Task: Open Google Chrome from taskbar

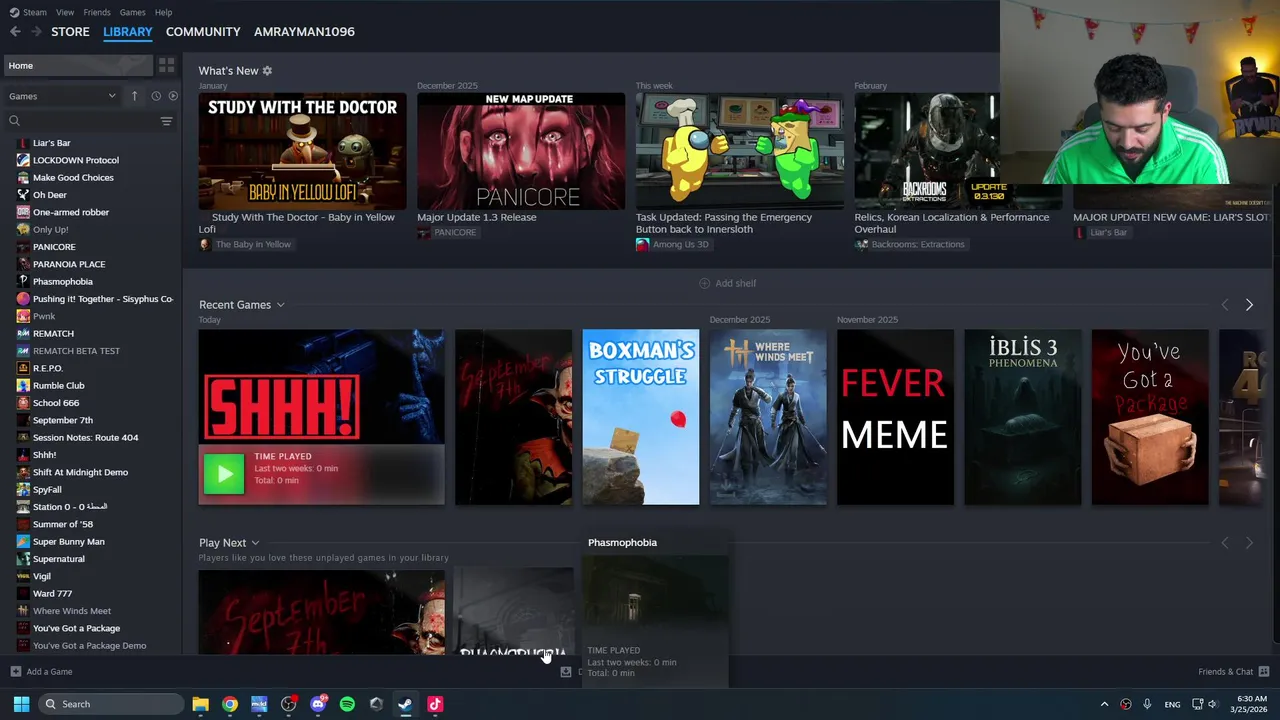Action: click(230, 704)
